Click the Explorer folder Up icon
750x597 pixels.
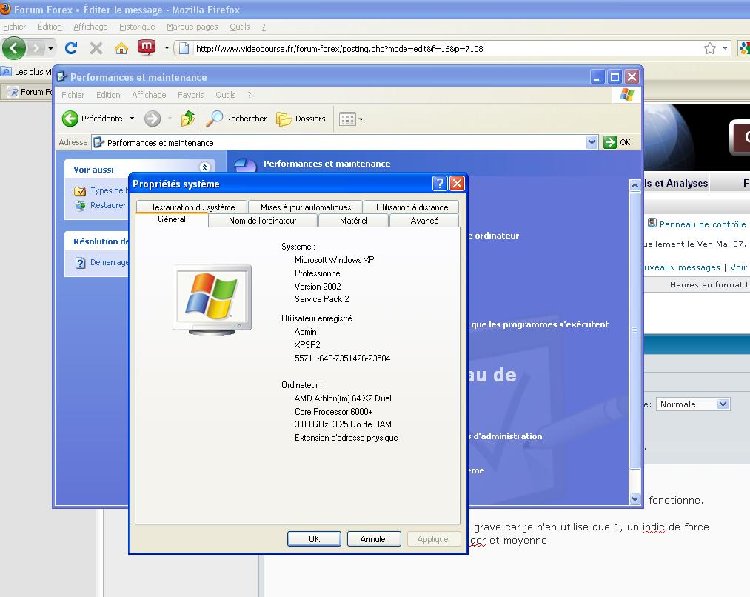coord(188,119)
